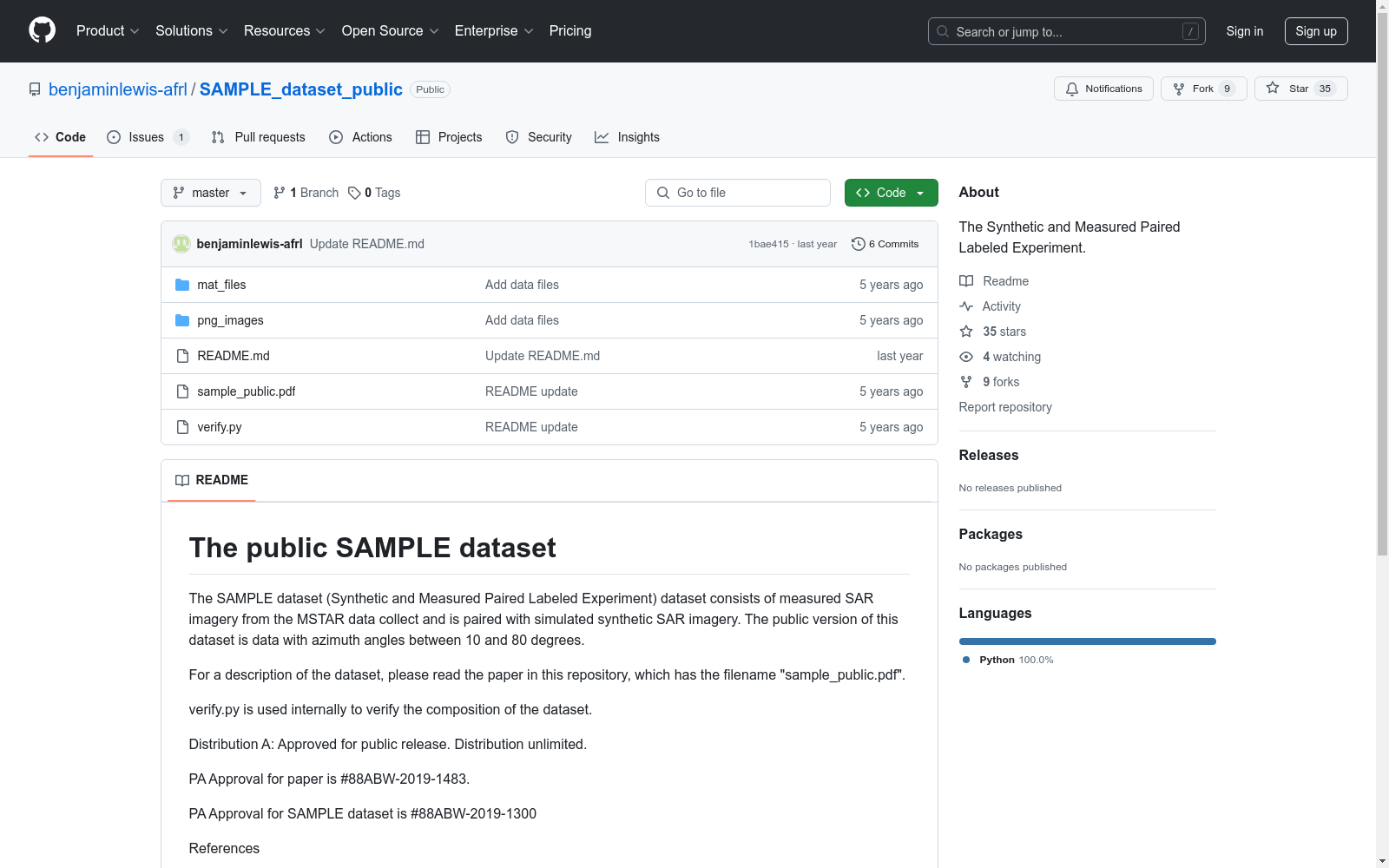This screenshot has width=1389, height=868.
Task: Click the star icon beside 35 stars
Action: [966, 332]
